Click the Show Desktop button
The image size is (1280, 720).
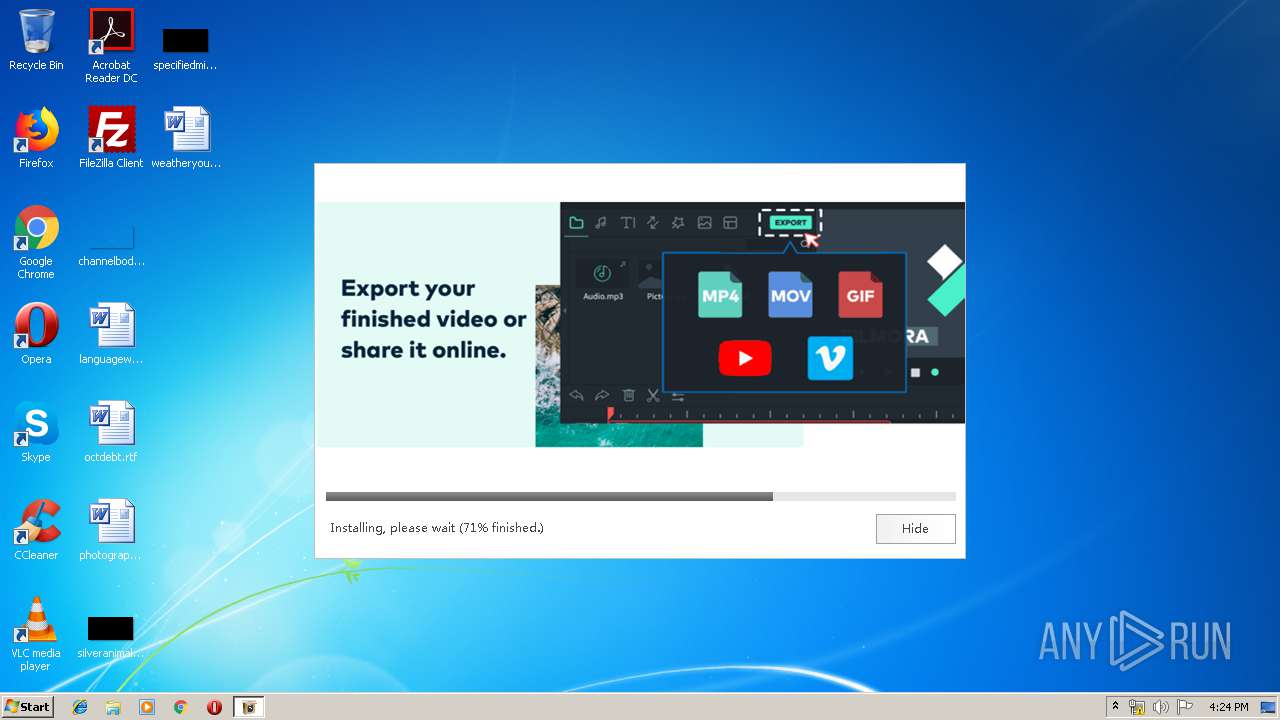click(x=1269, y=707)
